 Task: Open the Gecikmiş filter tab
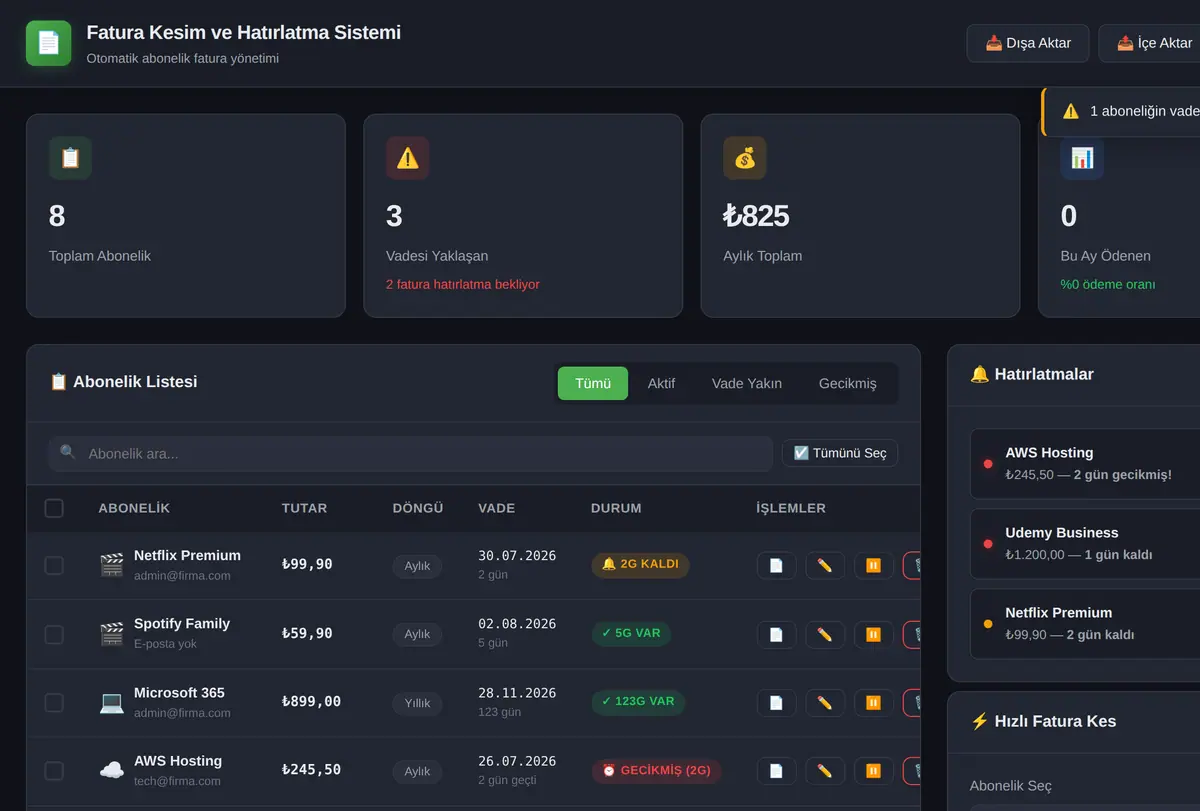847,383
